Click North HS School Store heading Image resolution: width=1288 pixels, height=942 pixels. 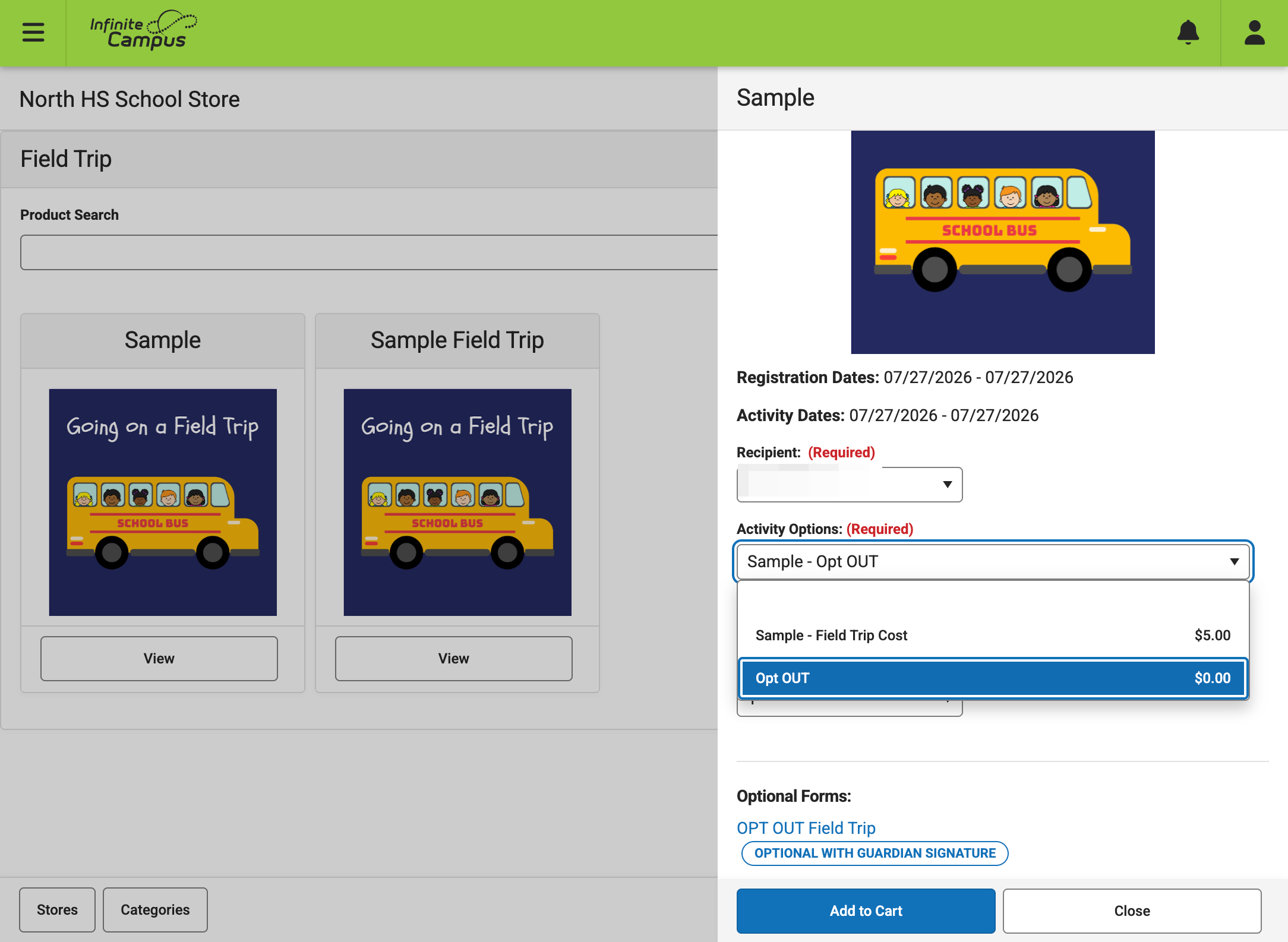click(x=130, y=99)
